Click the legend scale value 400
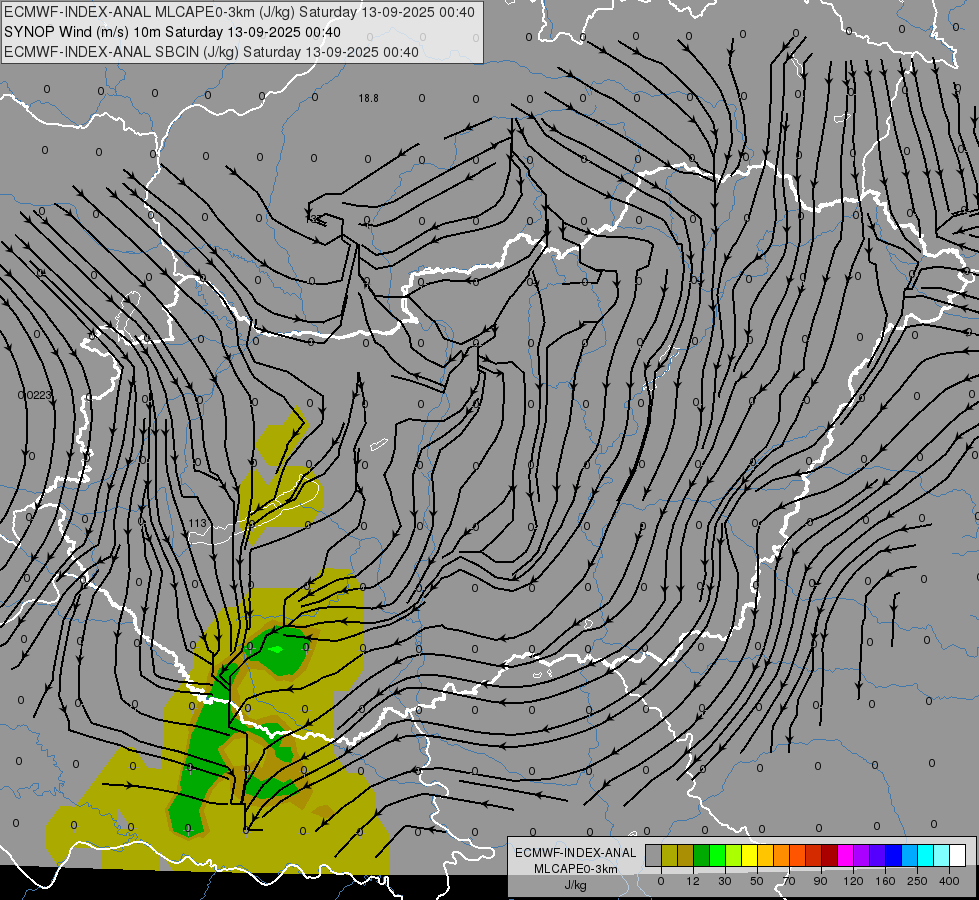 click(949, 881)
